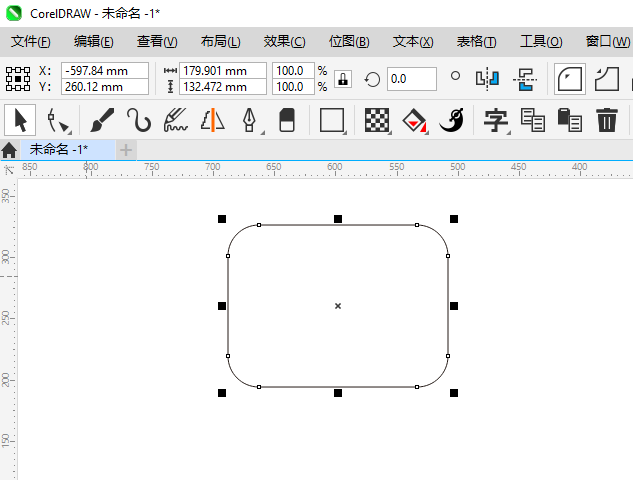Click the Mirror horizontally button

pos(488,78)
